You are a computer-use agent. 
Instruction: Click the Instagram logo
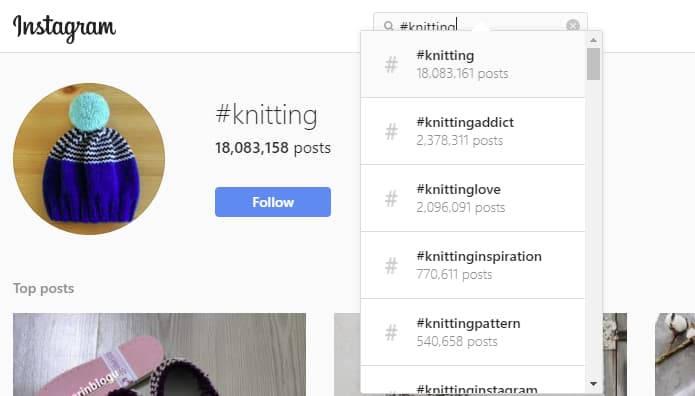click(x=64, y=28)
